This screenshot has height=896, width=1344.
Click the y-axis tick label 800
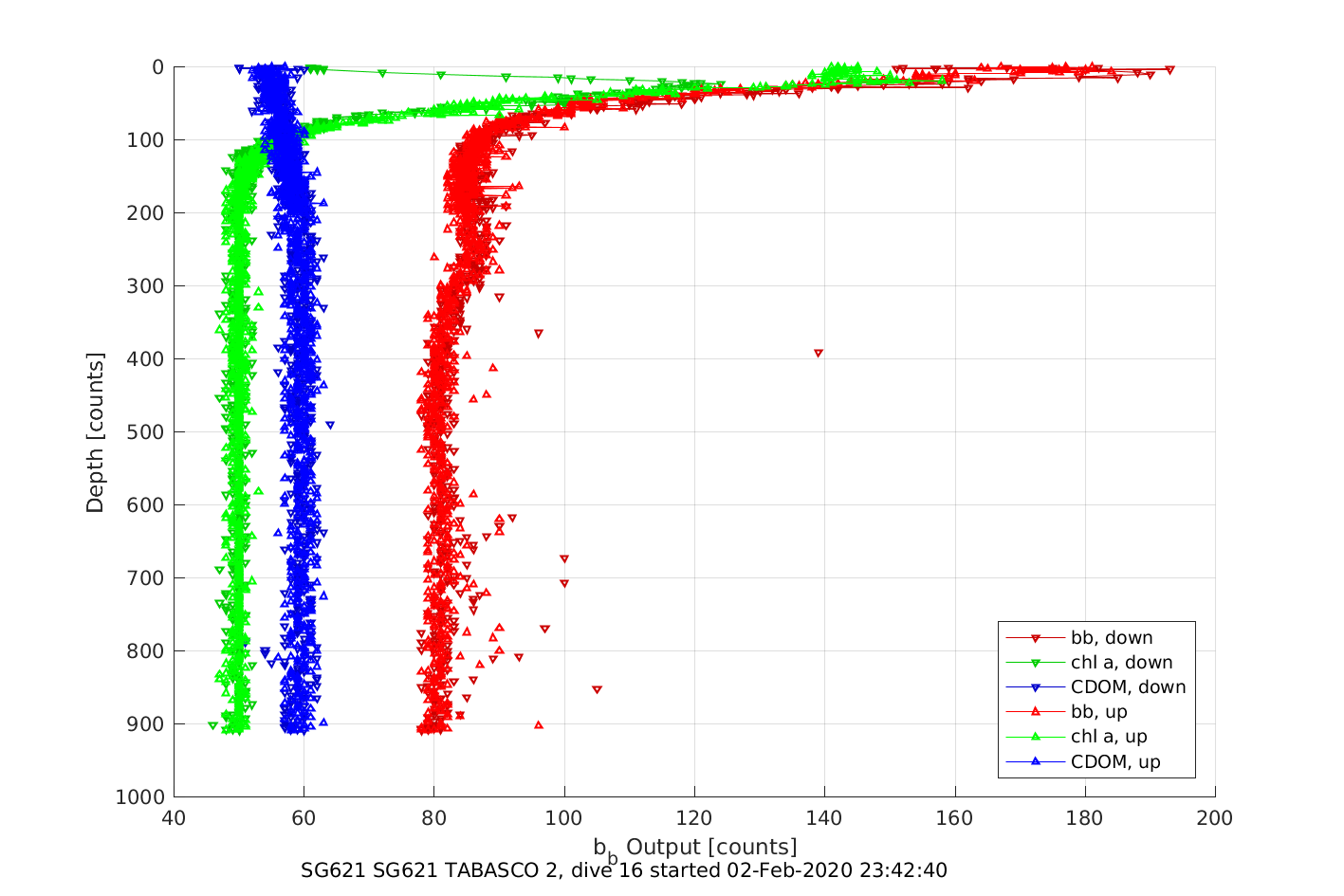point(145,651)
